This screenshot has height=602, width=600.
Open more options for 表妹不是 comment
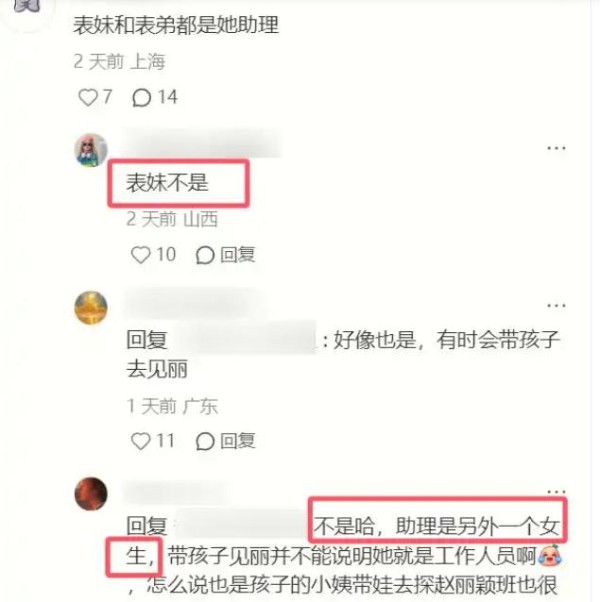(556, 148)
